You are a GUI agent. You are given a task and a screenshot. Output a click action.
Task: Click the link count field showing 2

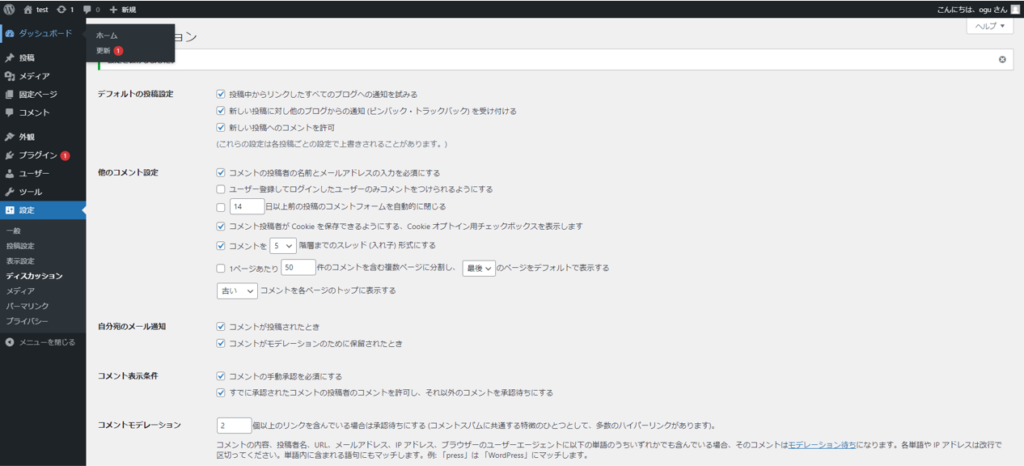(x=234, y=426)
